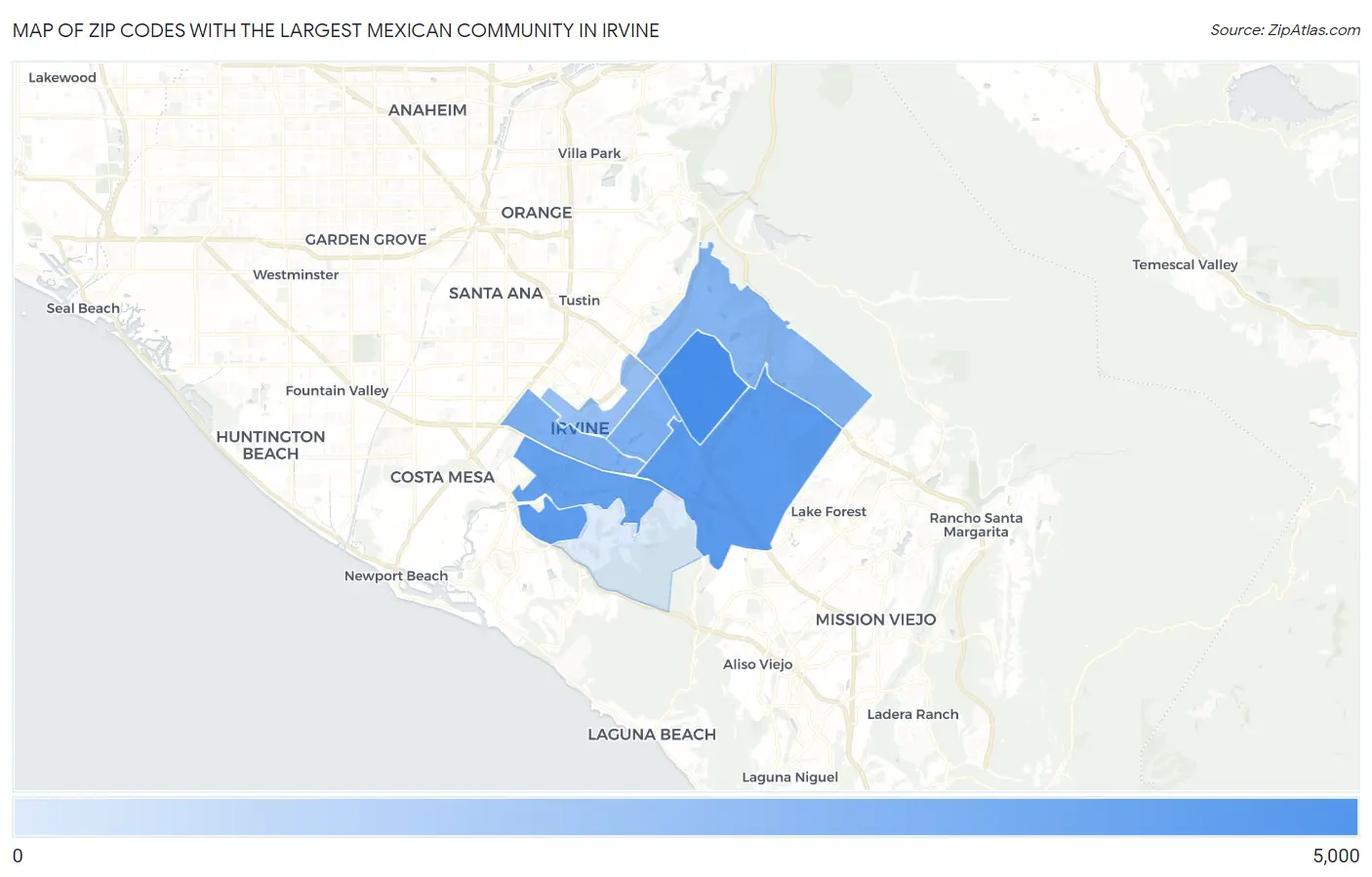
Task: Click the Tustin map label
Action: click(580, 300)
